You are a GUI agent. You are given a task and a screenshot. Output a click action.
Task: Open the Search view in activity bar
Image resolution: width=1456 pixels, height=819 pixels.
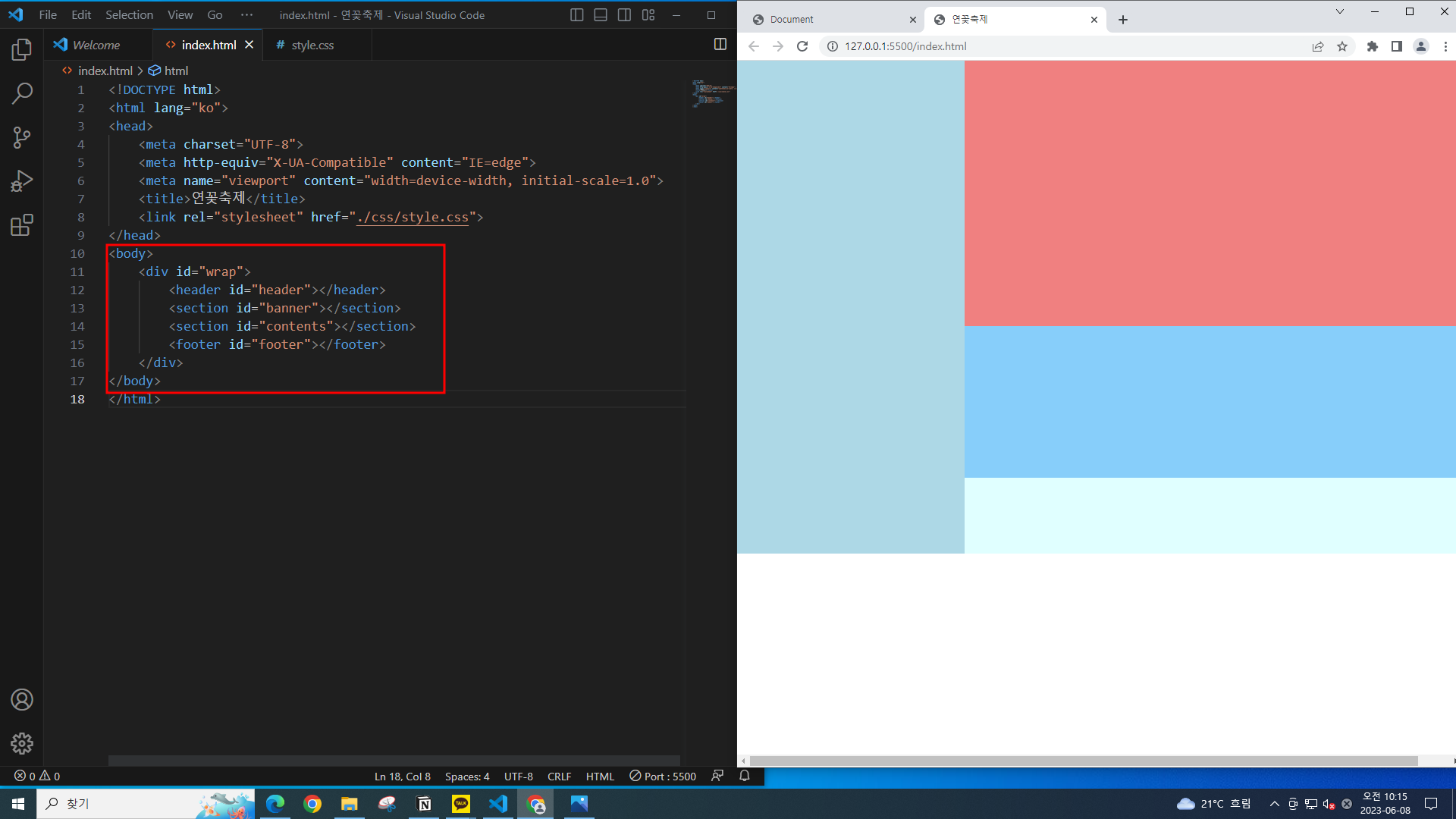pos(22,94)
